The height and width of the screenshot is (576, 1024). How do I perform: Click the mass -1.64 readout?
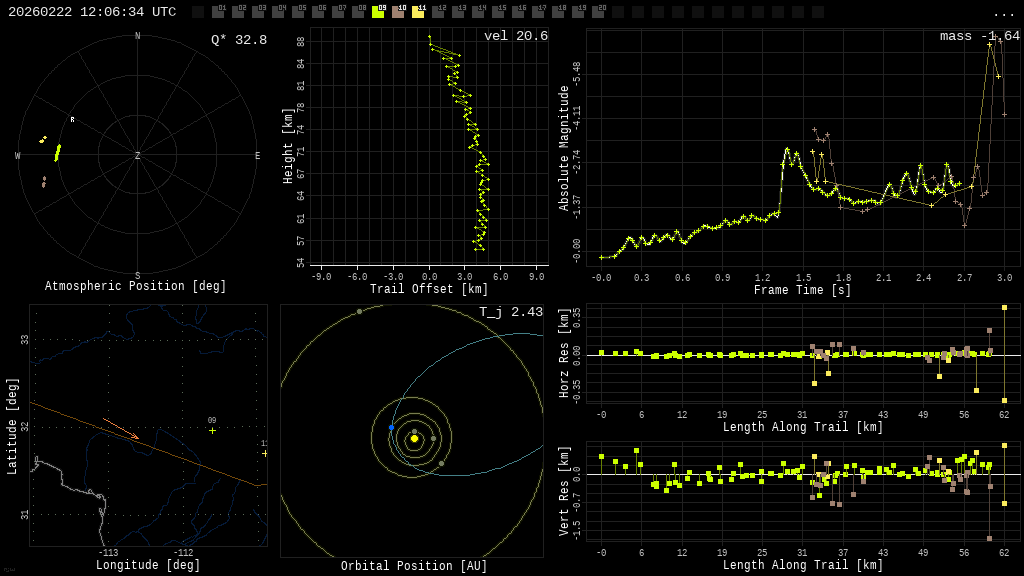(x=979, y=36)
